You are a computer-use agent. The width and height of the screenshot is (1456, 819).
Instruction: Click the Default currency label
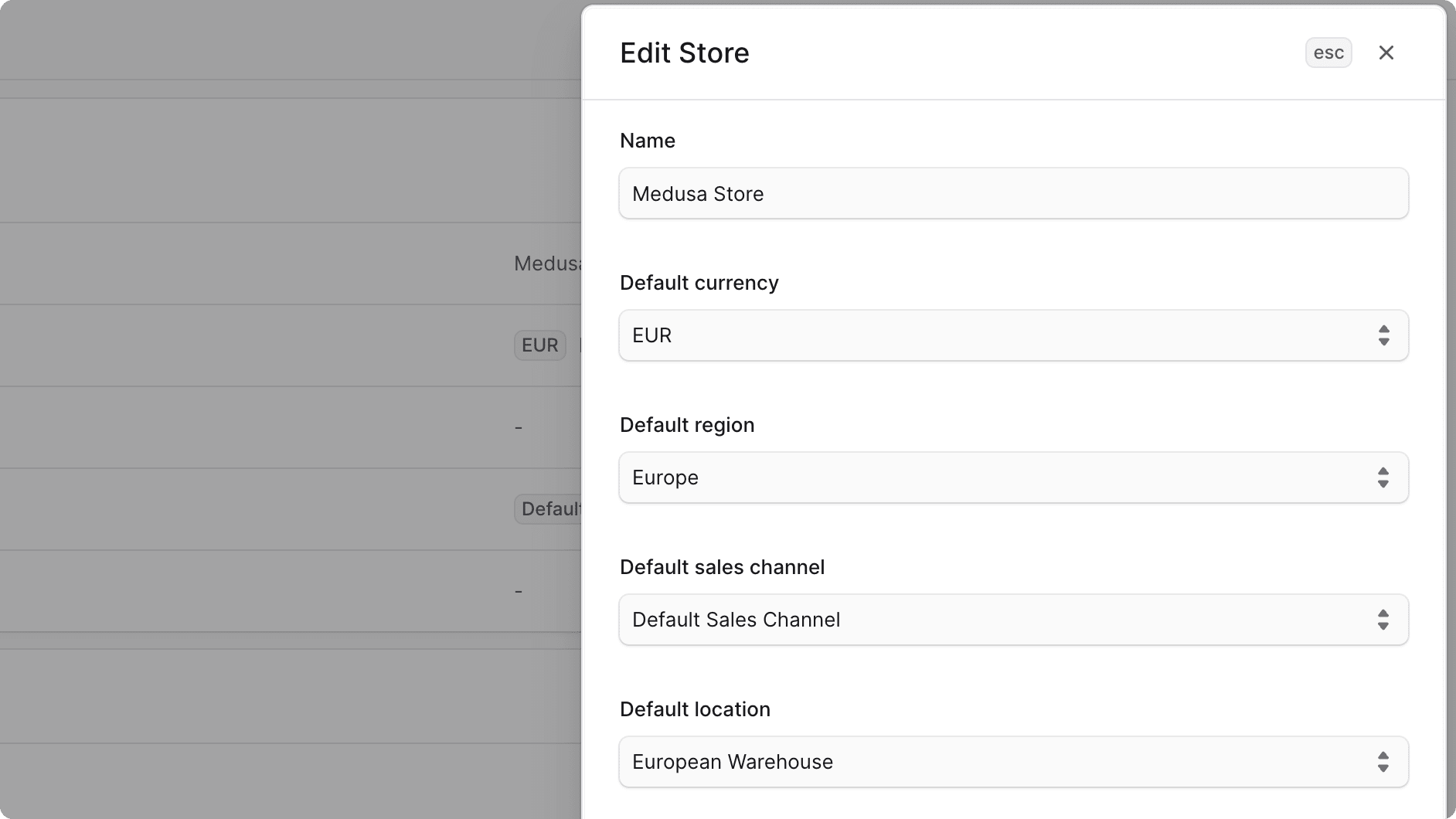[698, 283]
